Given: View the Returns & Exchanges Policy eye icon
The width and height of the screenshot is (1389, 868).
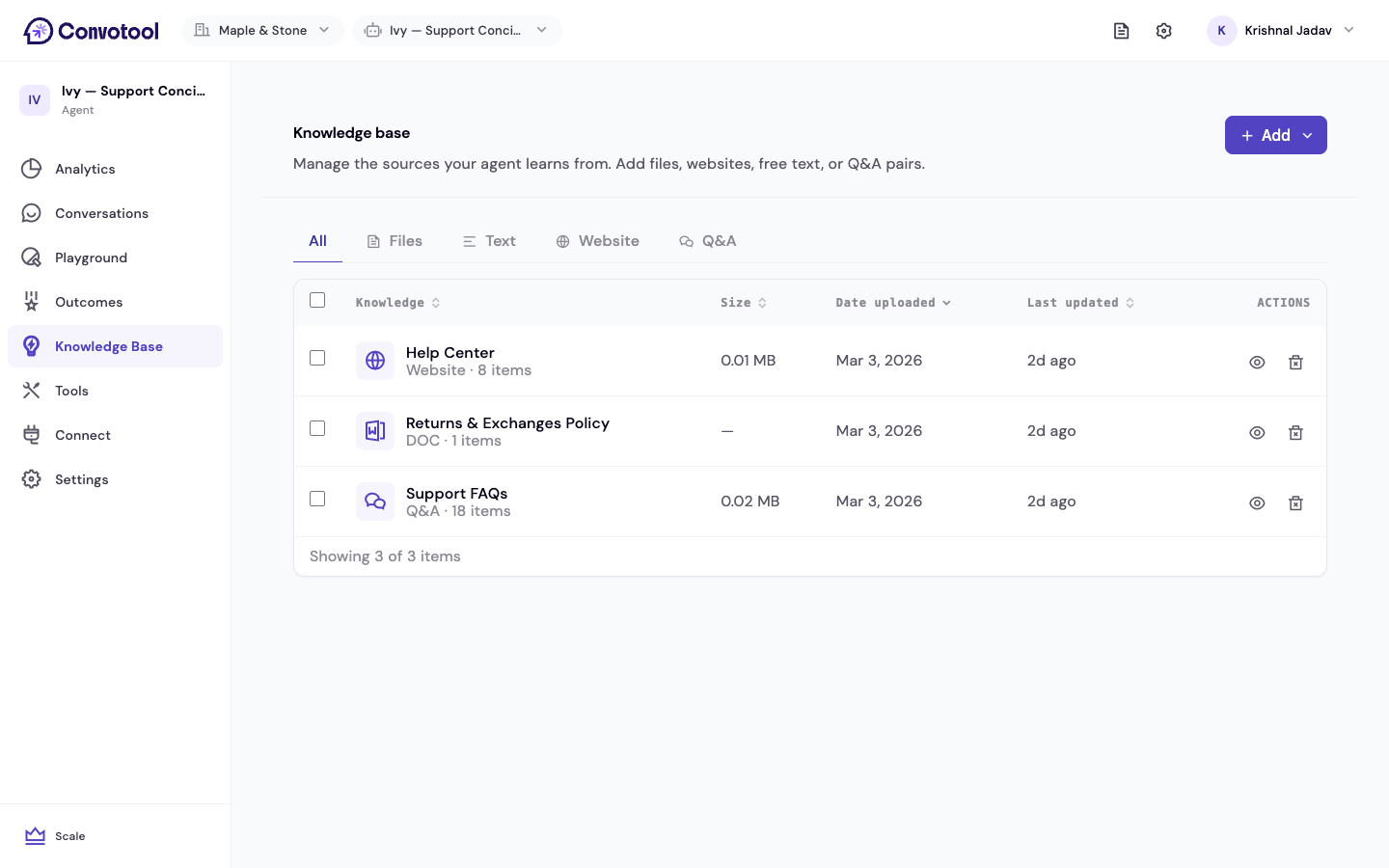Looking at the screenshot, I should [x=1257, y=433].
